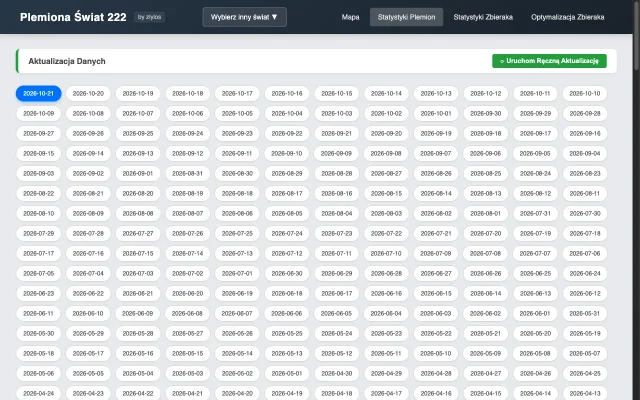Screen dimensions: 640x400
Task: Click Uruchom Ręczną Aktualizację button
Action: click(x=549, y=61)
